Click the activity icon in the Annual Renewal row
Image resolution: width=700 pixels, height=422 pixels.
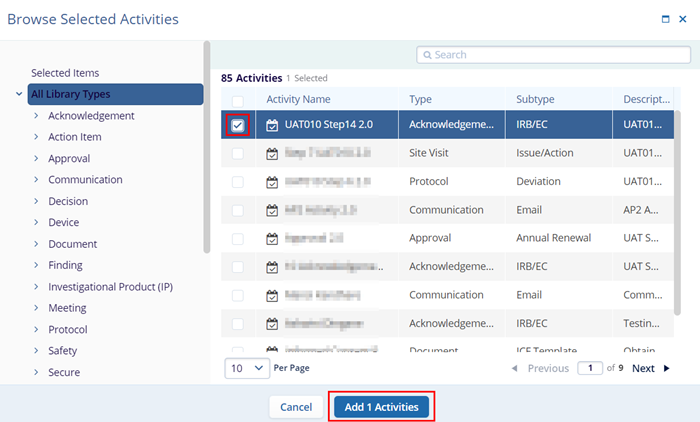pyautogui.click(x=273, y=239)
